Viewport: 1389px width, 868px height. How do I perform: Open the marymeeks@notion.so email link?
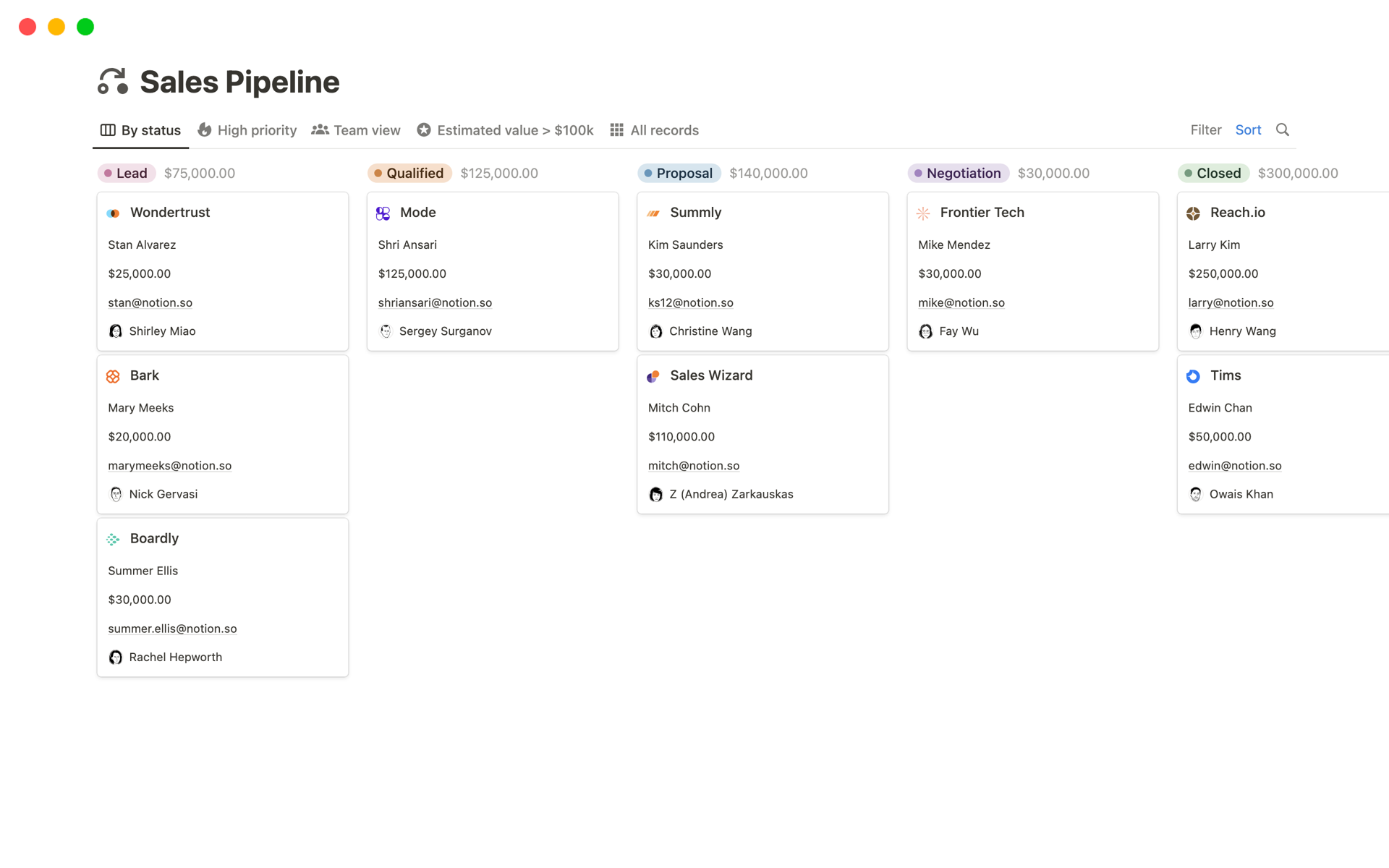click(169, 465)
